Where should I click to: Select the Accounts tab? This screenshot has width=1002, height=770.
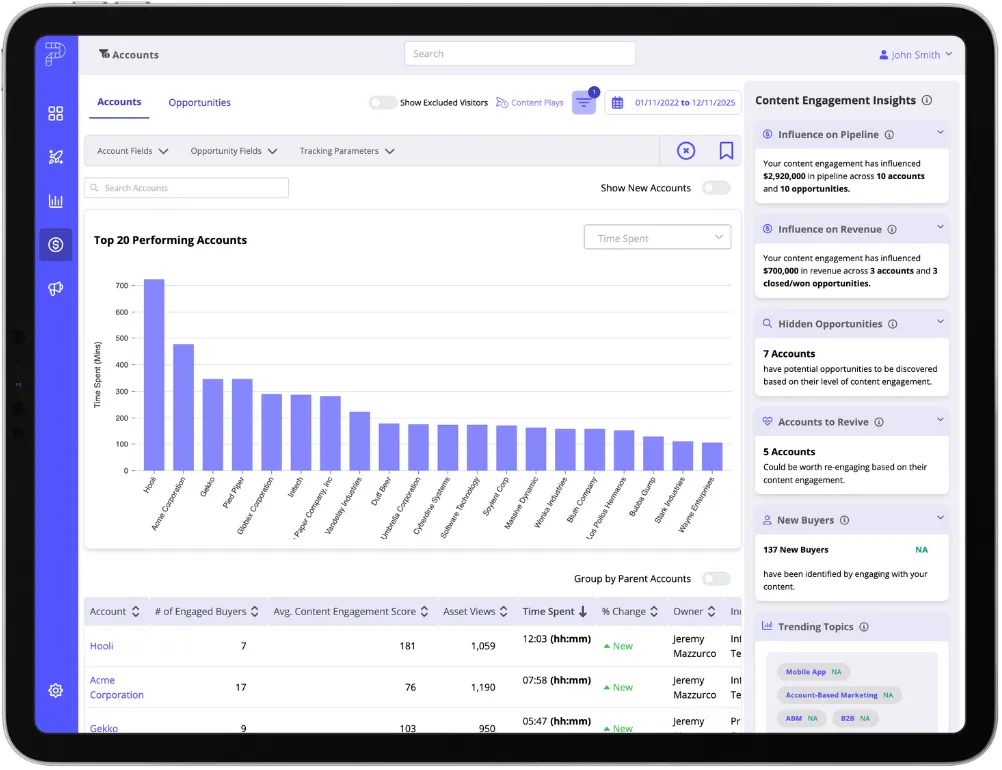click(x=119, y=102)
